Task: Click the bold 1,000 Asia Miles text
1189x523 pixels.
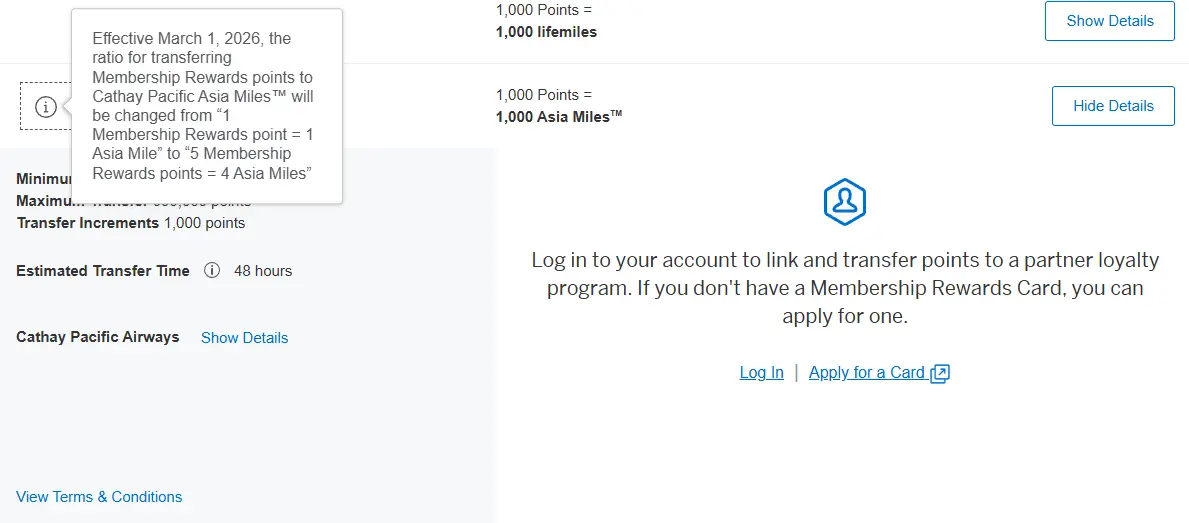Action: point(558,117)
